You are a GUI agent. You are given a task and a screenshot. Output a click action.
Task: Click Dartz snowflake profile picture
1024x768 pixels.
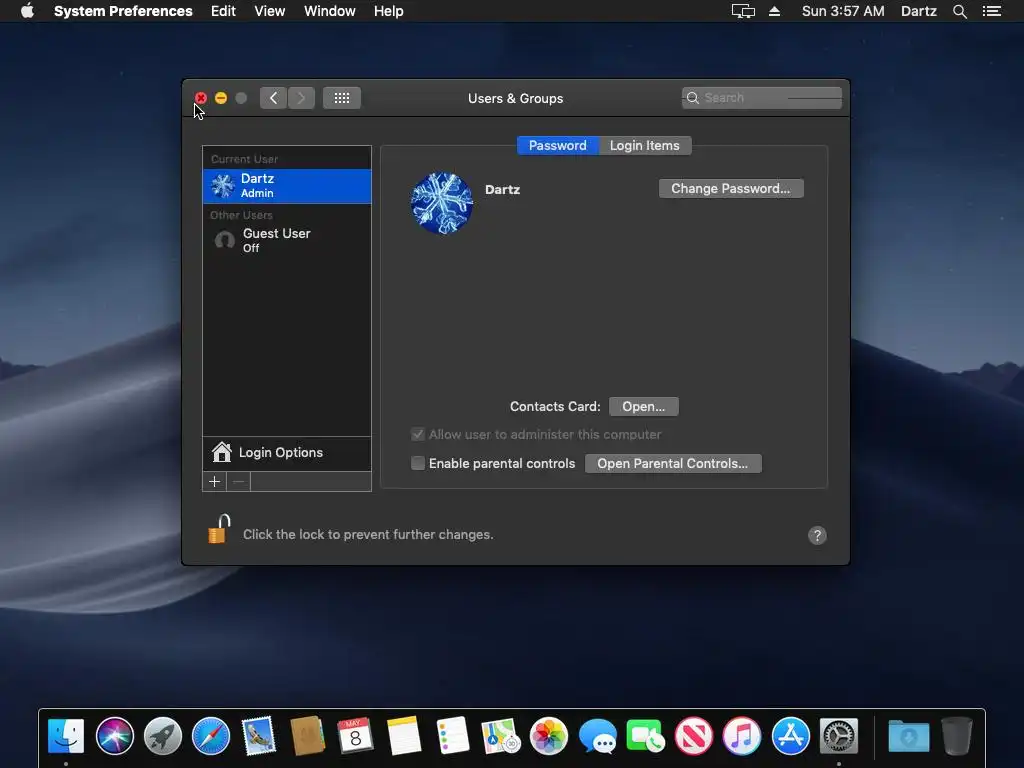[x=442, y=203]
